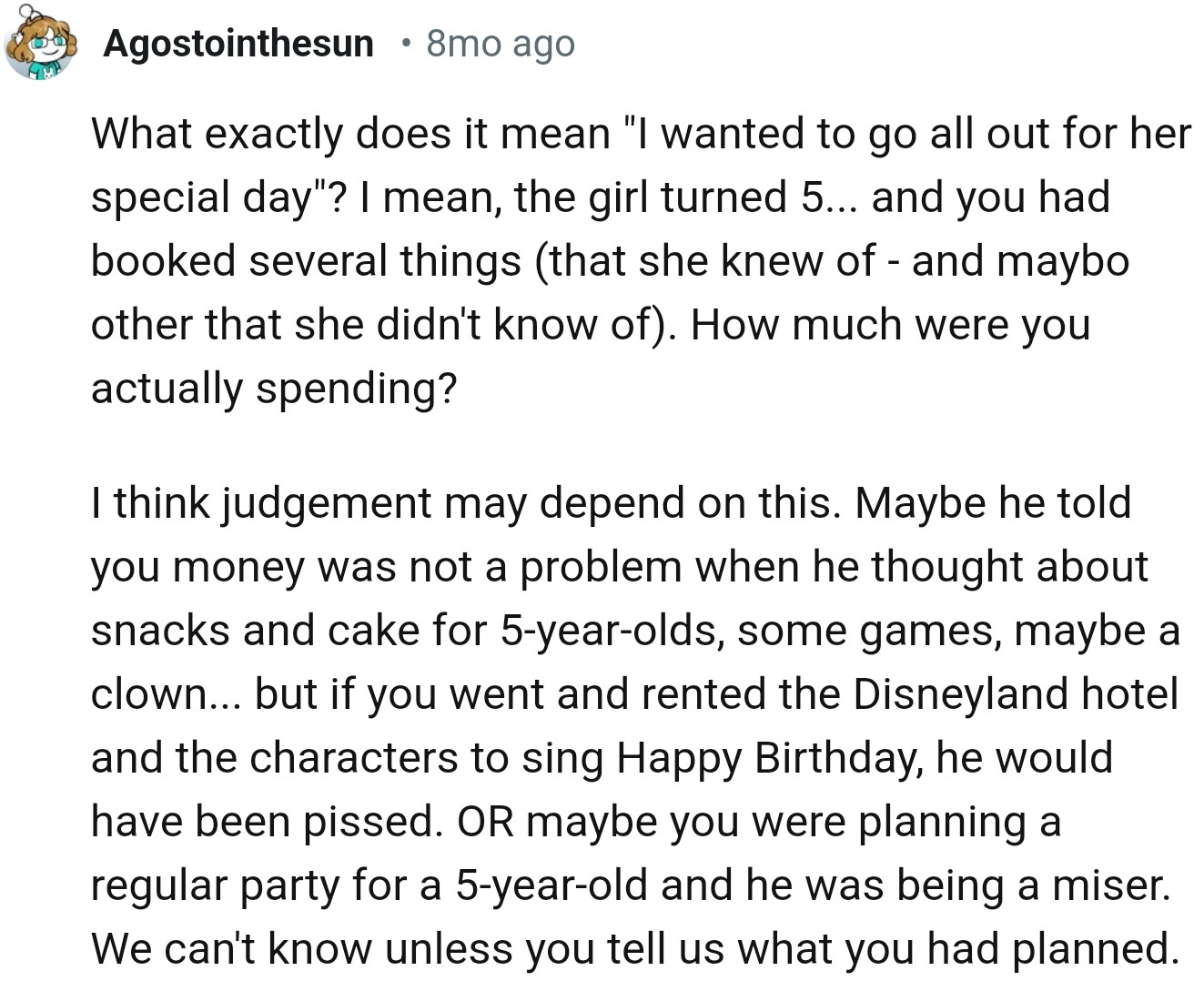Click the Agostointhesun user avatar
The width and height of the screenshot is (1204, 981).
39,45
